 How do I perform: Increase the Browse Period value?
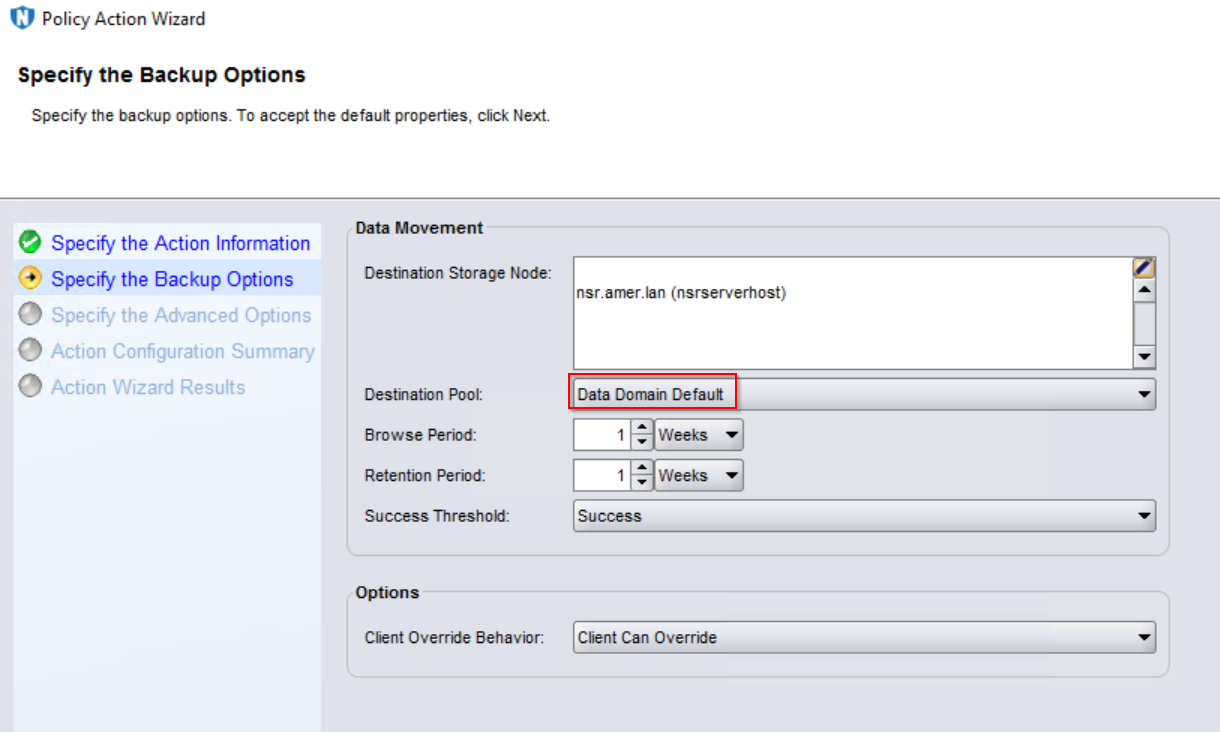point(642,429)
